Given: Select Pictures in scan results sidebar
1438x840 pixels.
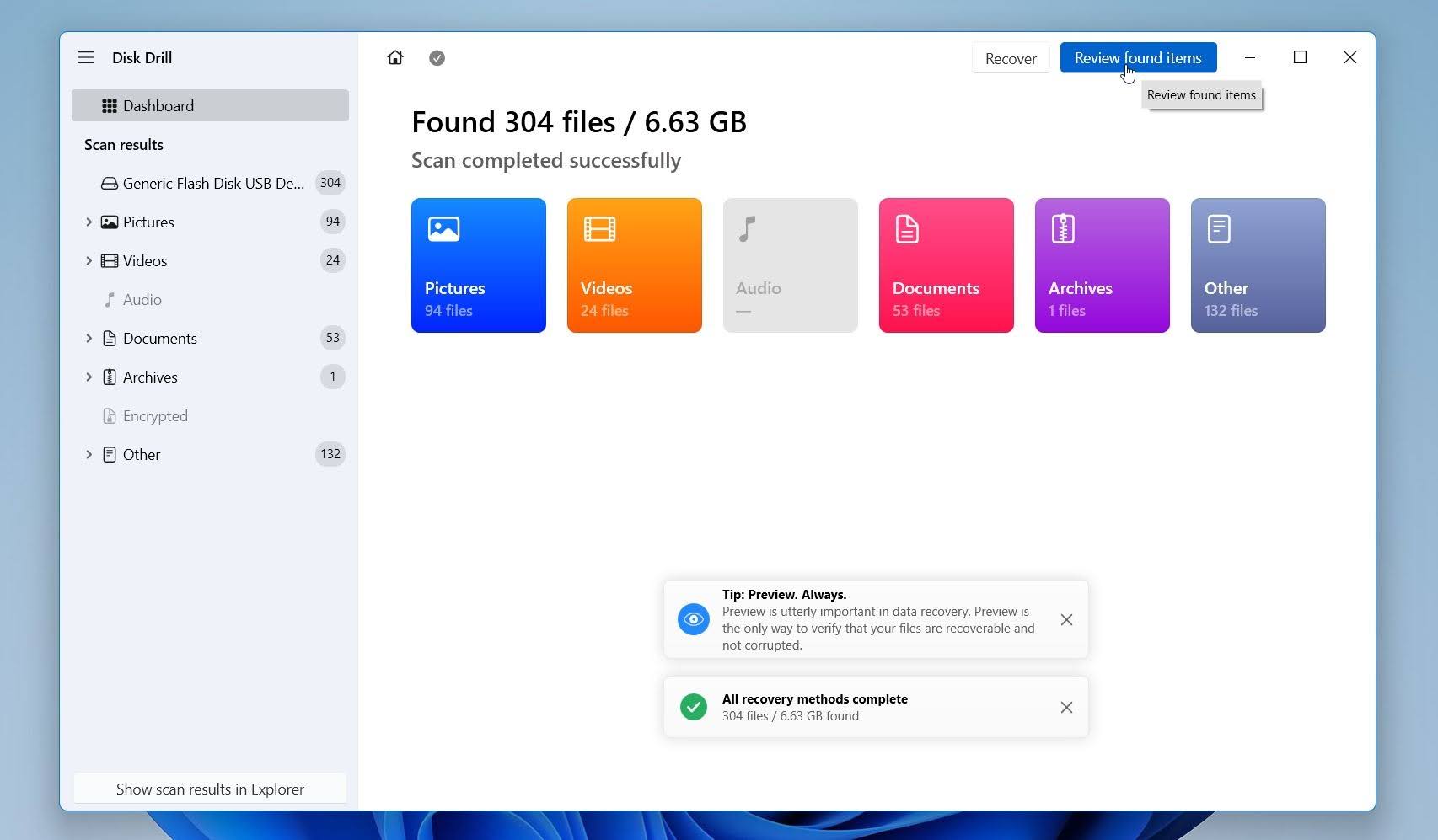Looking at the screenshot, I should pyautogui.click(x=210, y=222).
